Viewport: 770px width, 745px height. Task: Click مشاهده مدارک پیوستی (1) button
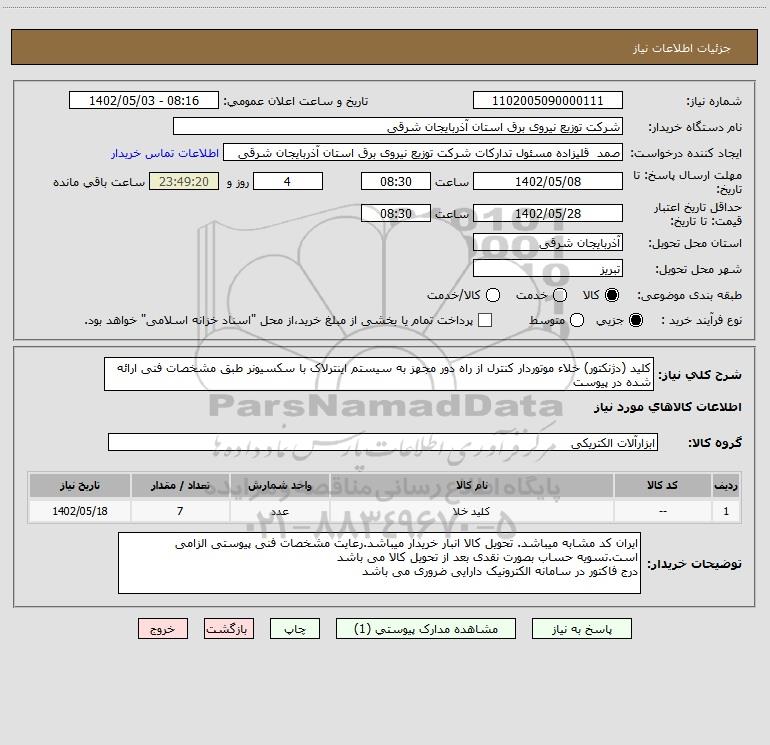(426, 629)
